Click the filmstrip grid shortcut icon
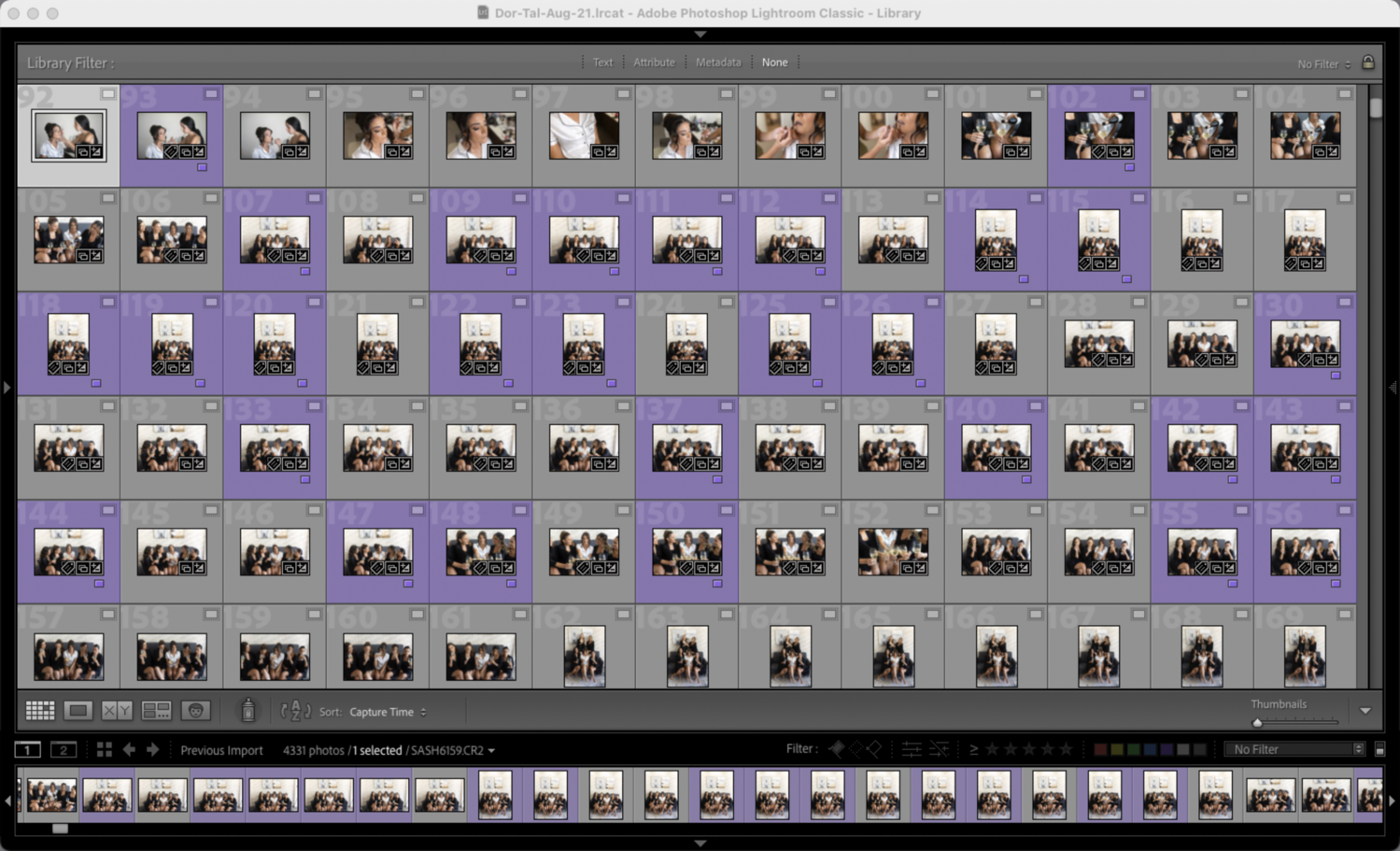This screenshot has height=851, width=1400. (x=105, y=749)
